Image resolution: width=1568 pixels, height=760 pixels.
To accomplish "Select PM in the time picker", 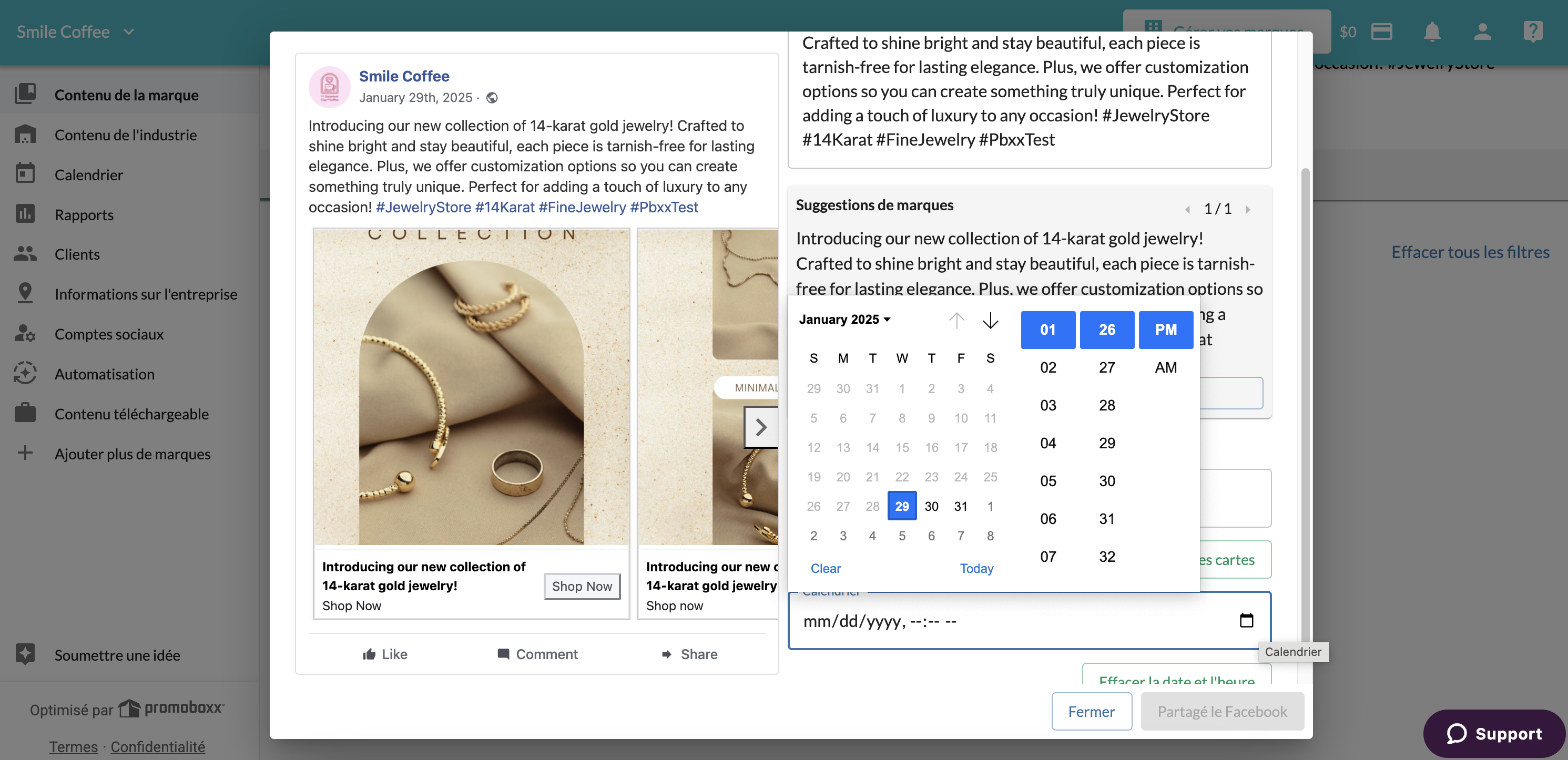I will 1166,330.
